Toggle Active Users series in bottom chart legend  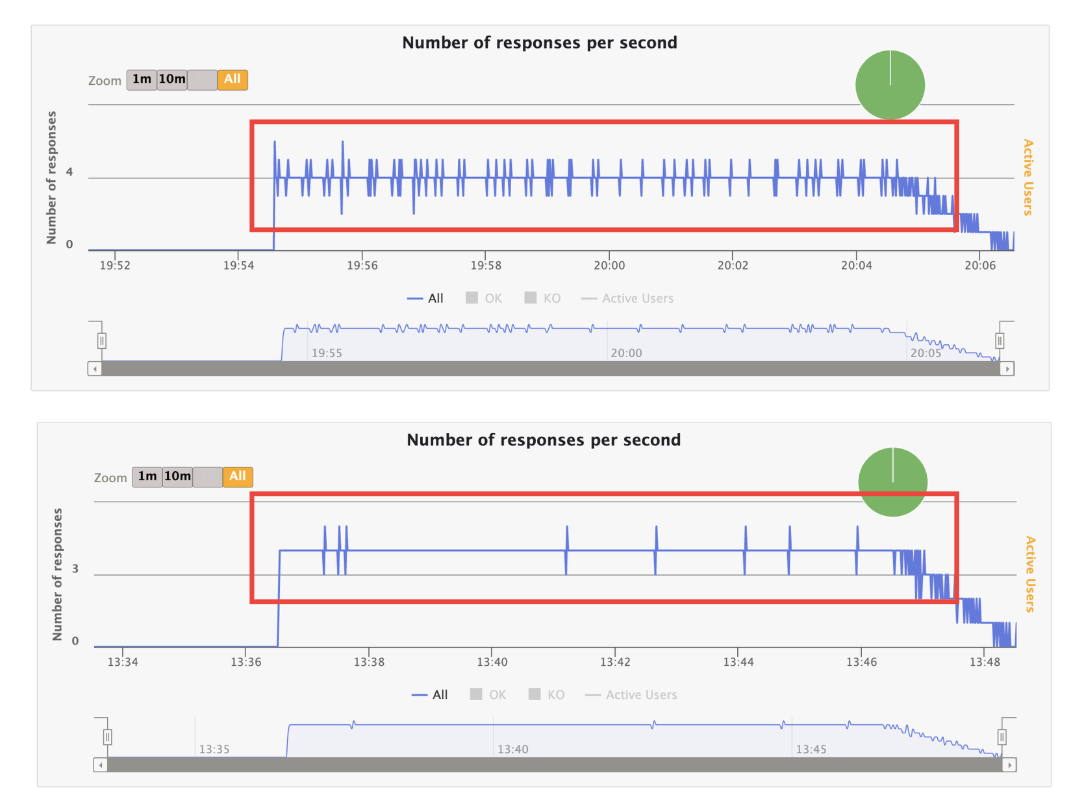point(631,695)
